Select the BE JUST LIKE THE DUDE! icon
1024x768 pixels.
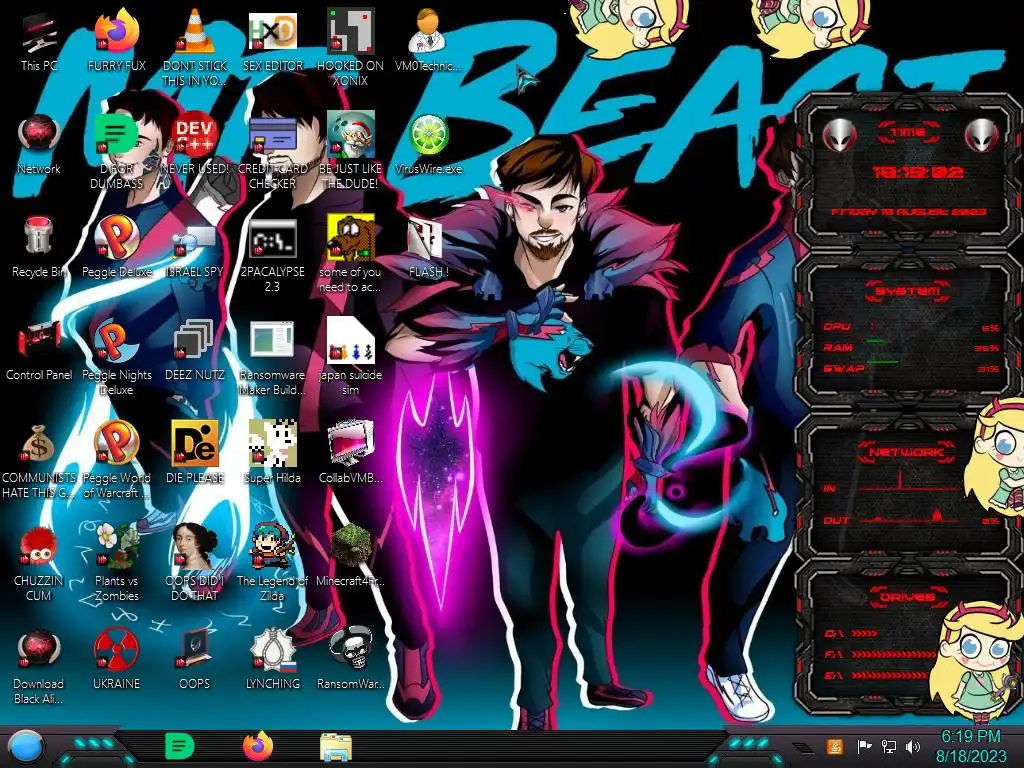[x=351, y=152]
